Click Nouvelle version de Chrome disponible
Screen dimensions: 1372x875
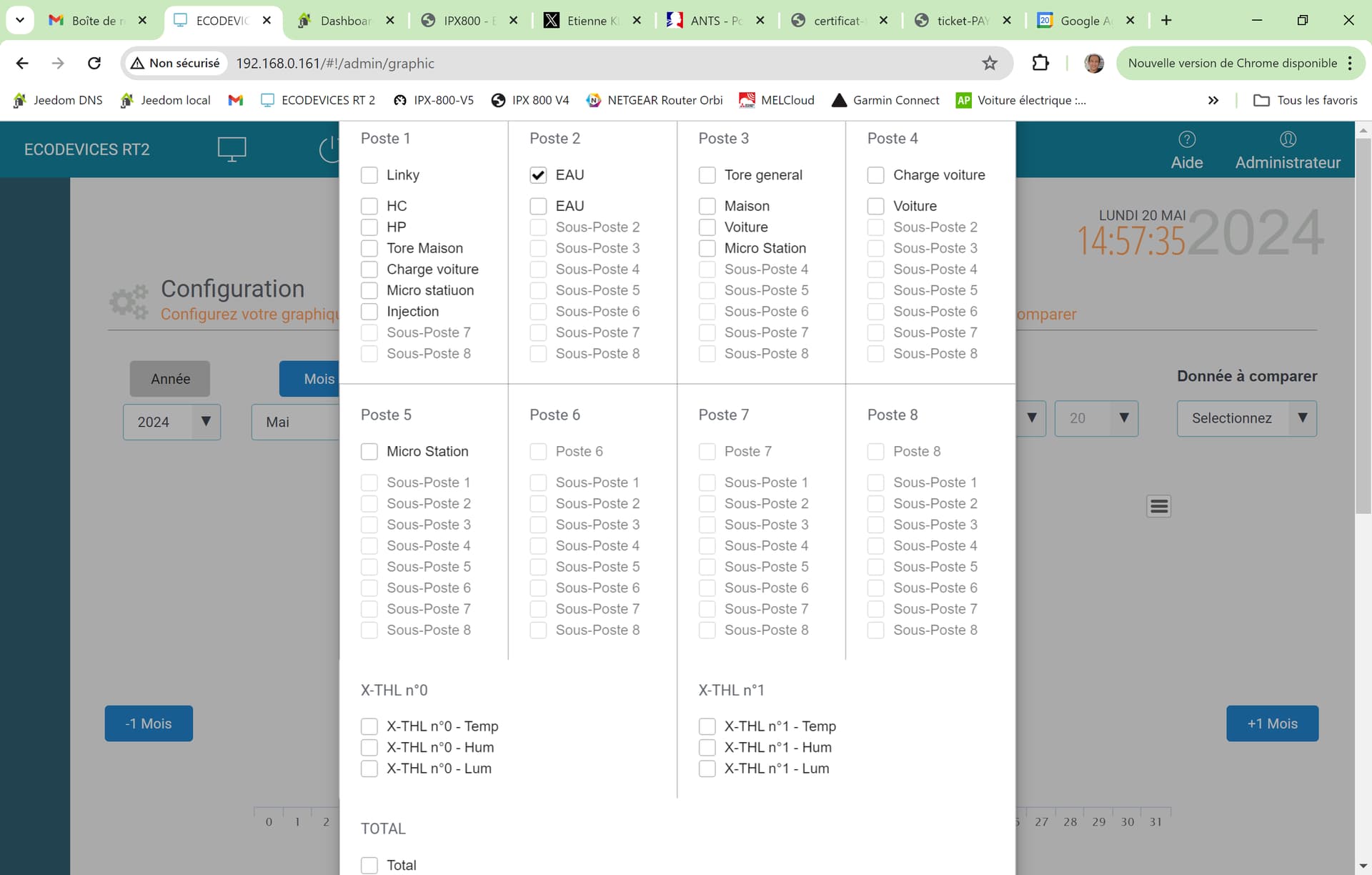(1232, 63)
